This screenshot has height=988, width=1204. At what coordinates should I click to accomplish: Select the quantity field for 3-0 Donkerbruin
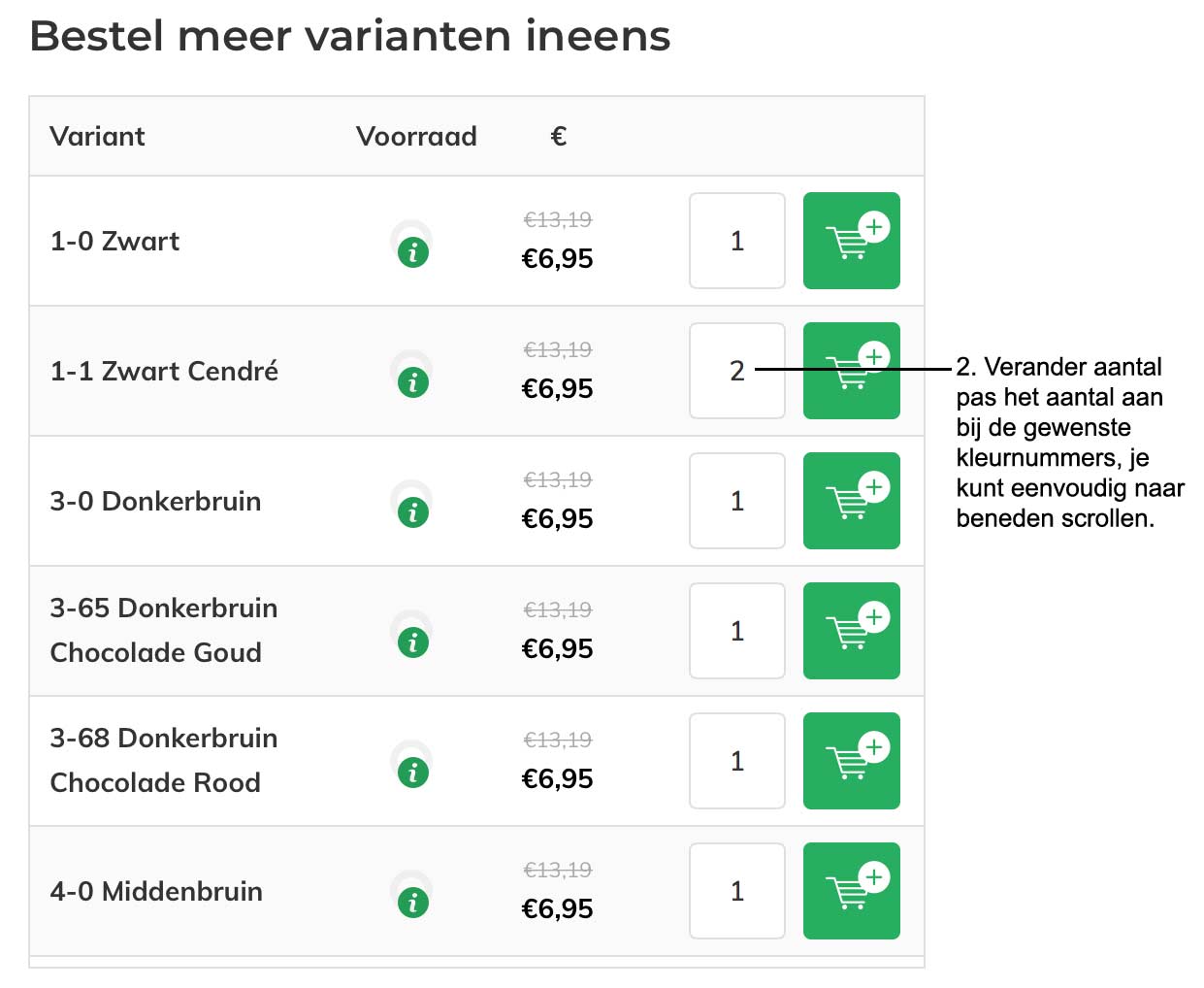(737, 501)
